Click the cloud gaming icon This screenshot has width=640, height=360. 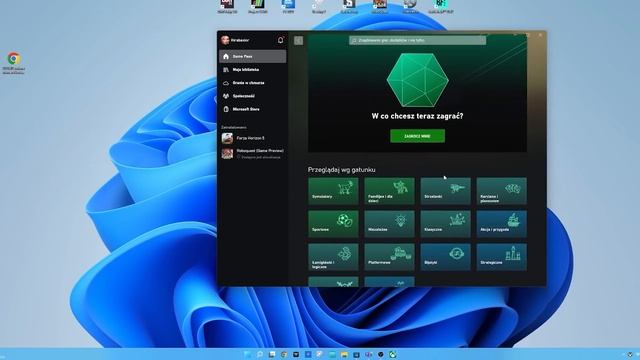coord(226,83)
